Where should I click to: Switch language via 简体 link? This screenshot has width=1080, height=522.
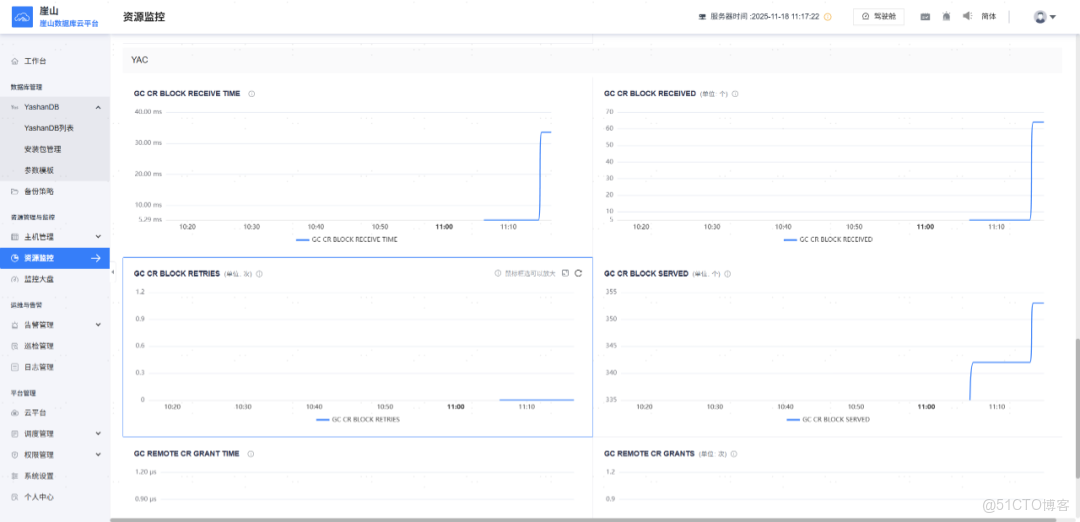click(x=989, y=16)
